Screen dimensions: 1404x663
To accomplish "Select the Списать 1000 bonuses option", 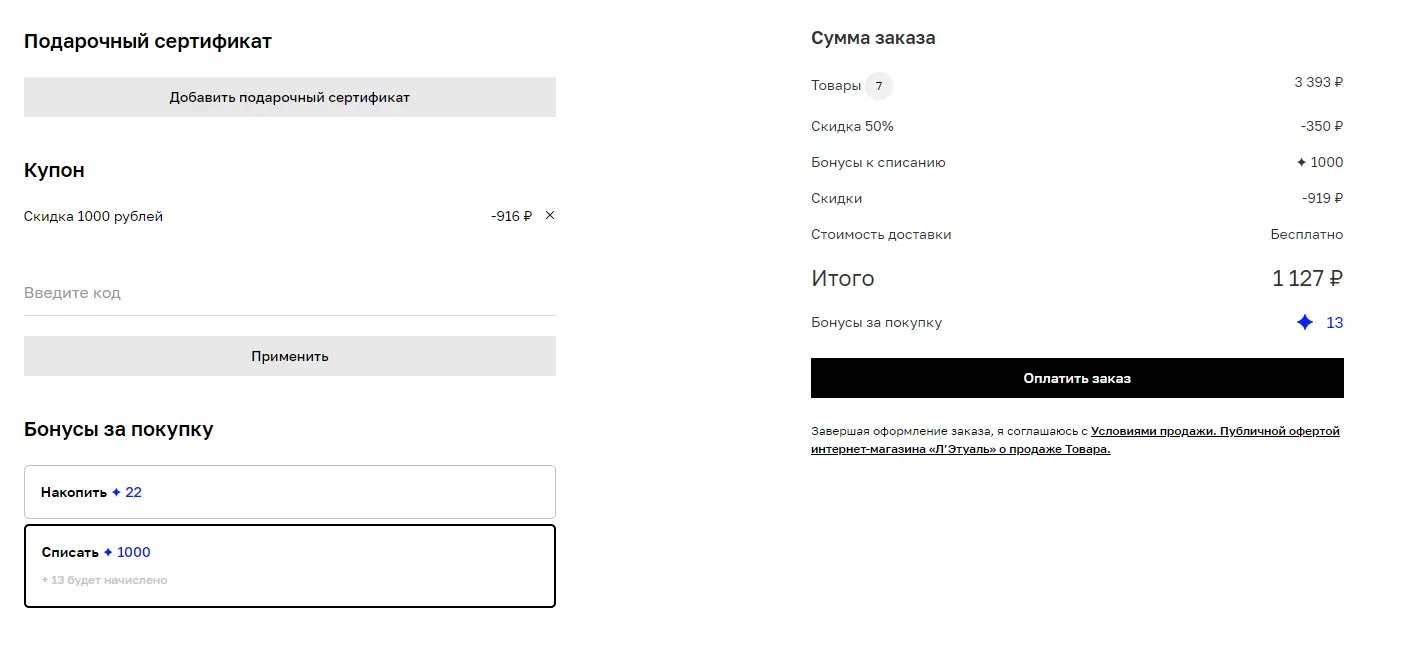I will click(x=290, y=566).
